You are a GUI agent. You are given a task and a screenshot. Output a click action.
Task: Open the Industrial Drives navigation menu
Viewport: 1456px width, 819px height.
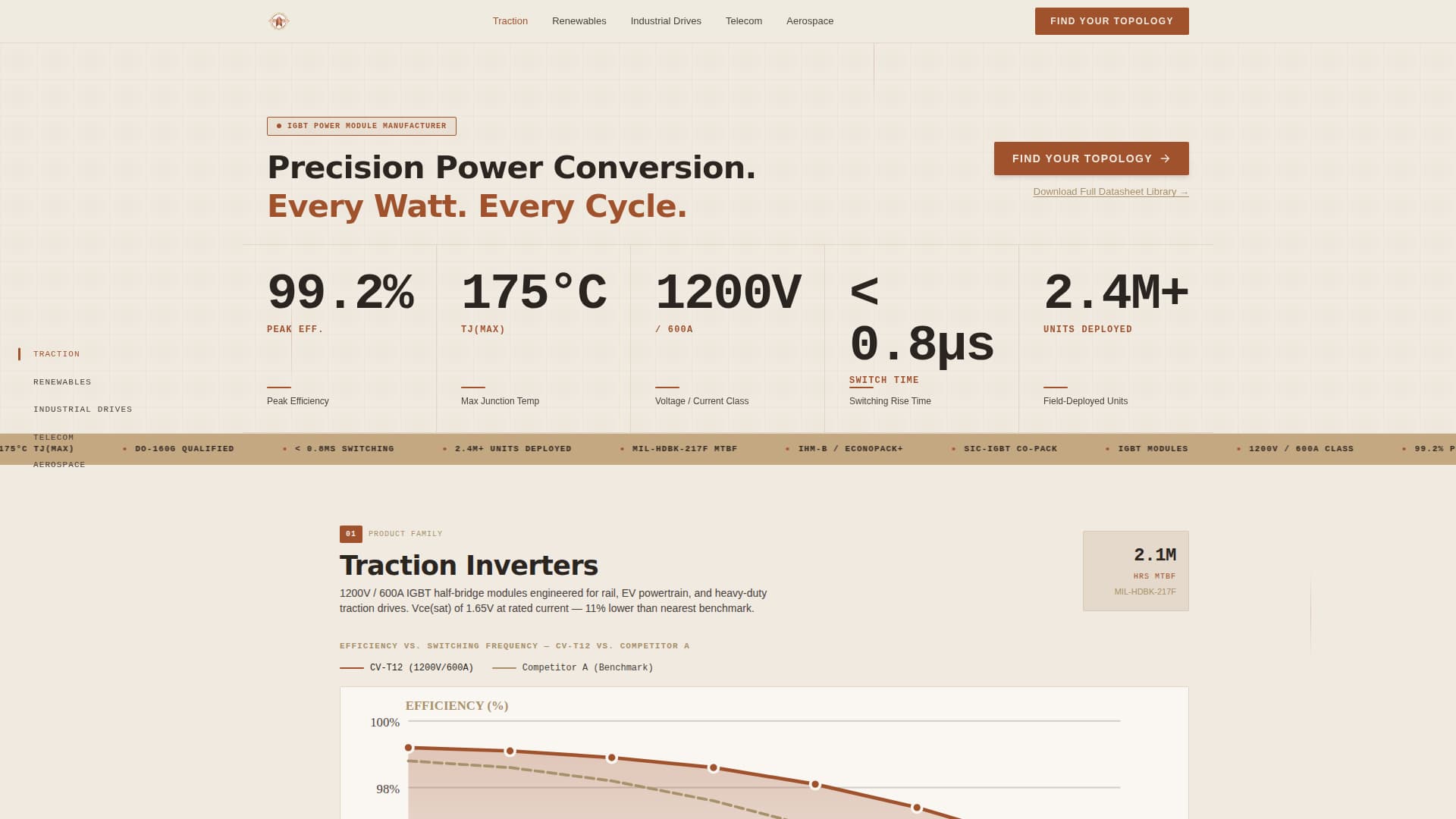tap(665, 20)
